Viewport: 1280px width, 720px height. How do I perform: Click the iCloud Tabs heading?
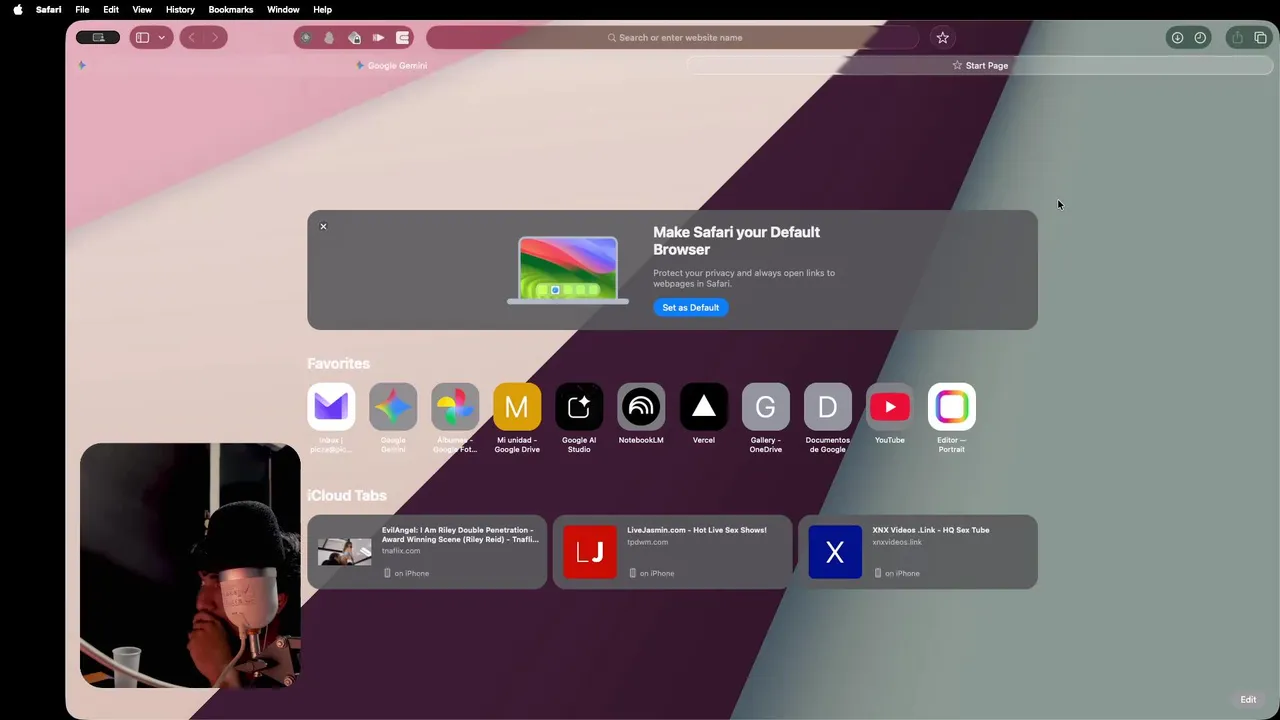point(346,496)
